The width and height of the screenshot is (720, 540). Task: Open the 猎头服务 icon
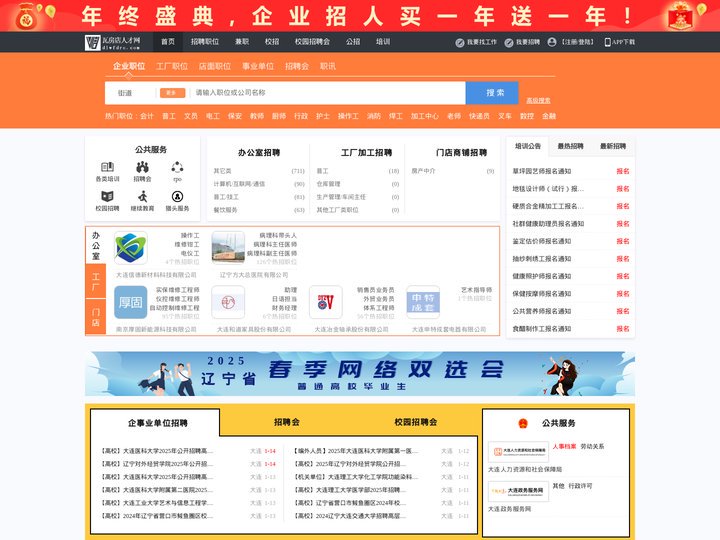[177, 197]
